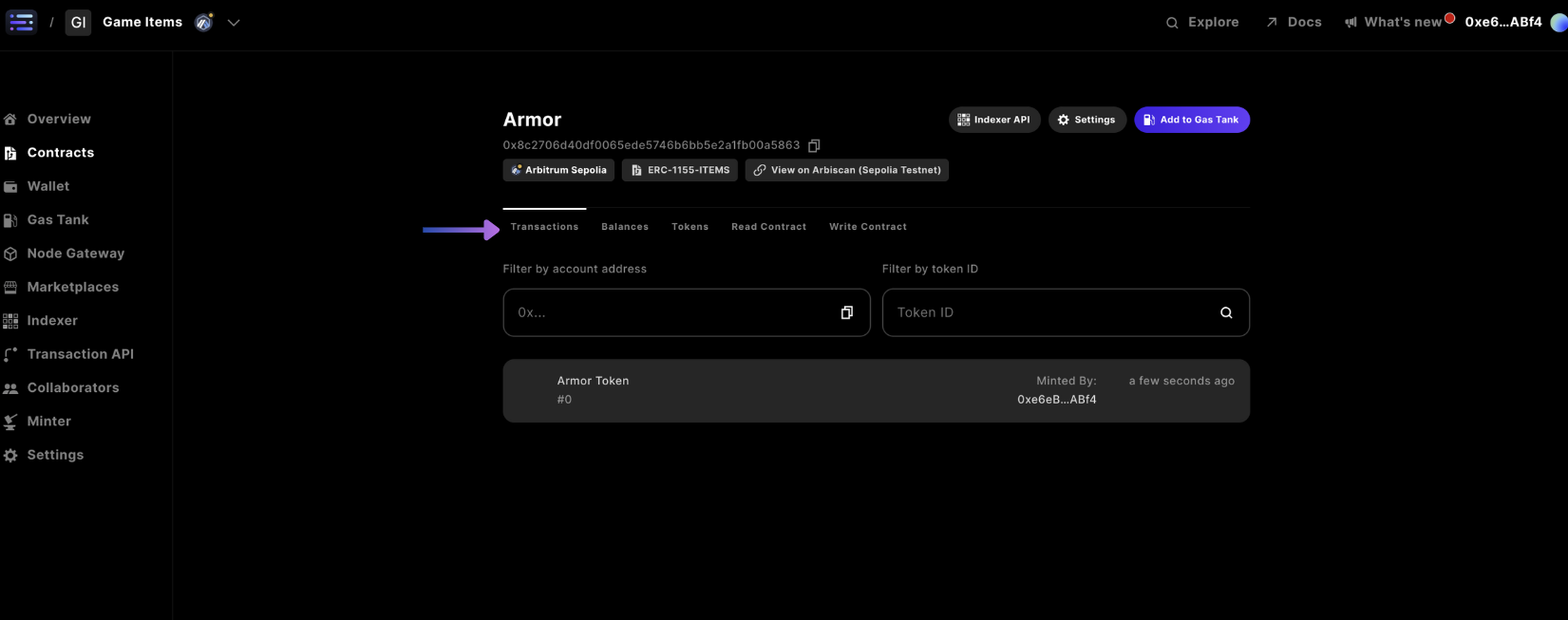This screenshot has width=1568, height=620.
Task: Go to Node Gateway in sidebar
Action: tap(75, 254)
